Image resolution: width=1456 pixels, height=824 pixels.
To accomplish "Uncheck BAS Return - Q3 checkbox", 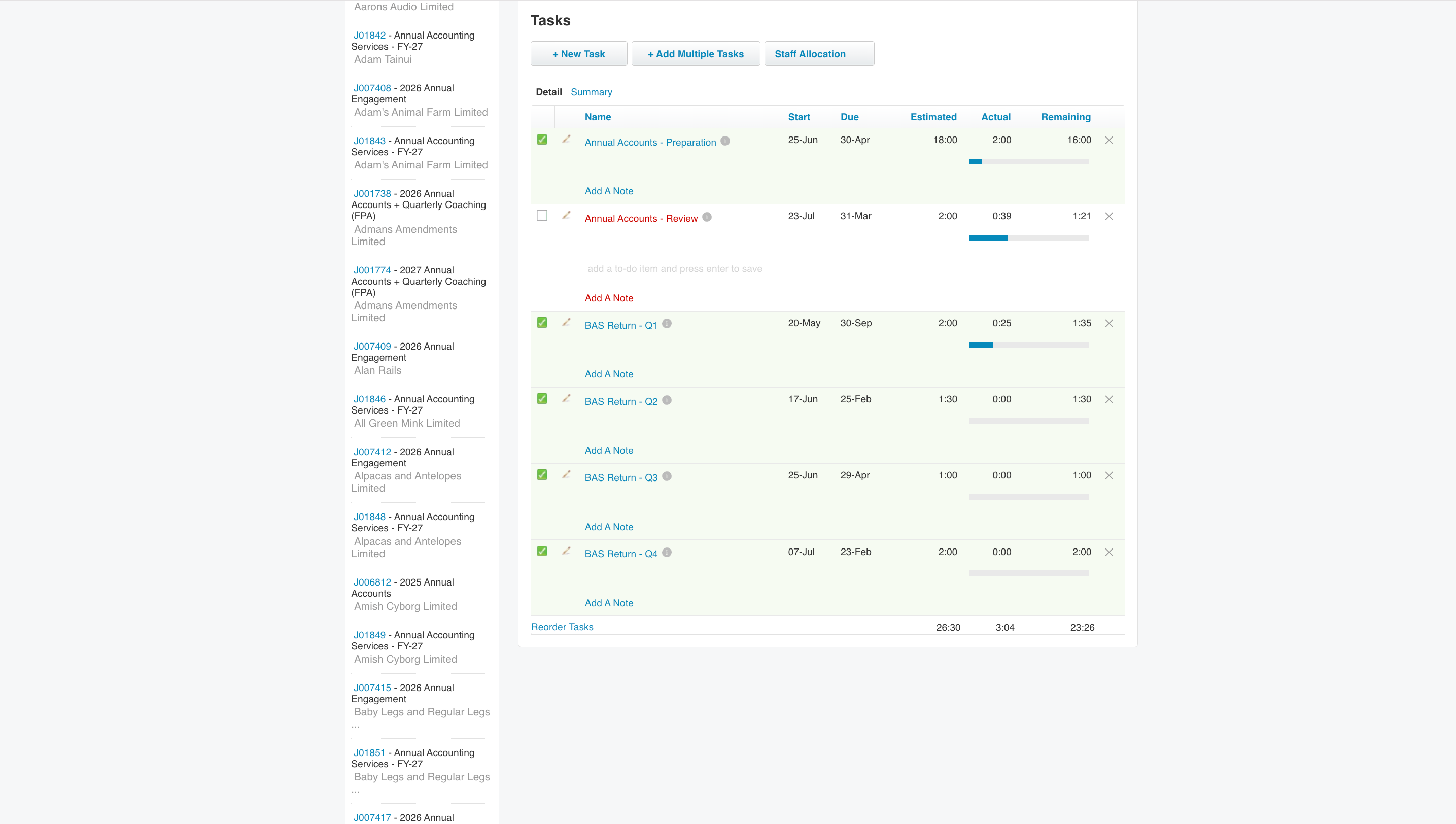I will (x=542, y=475).
